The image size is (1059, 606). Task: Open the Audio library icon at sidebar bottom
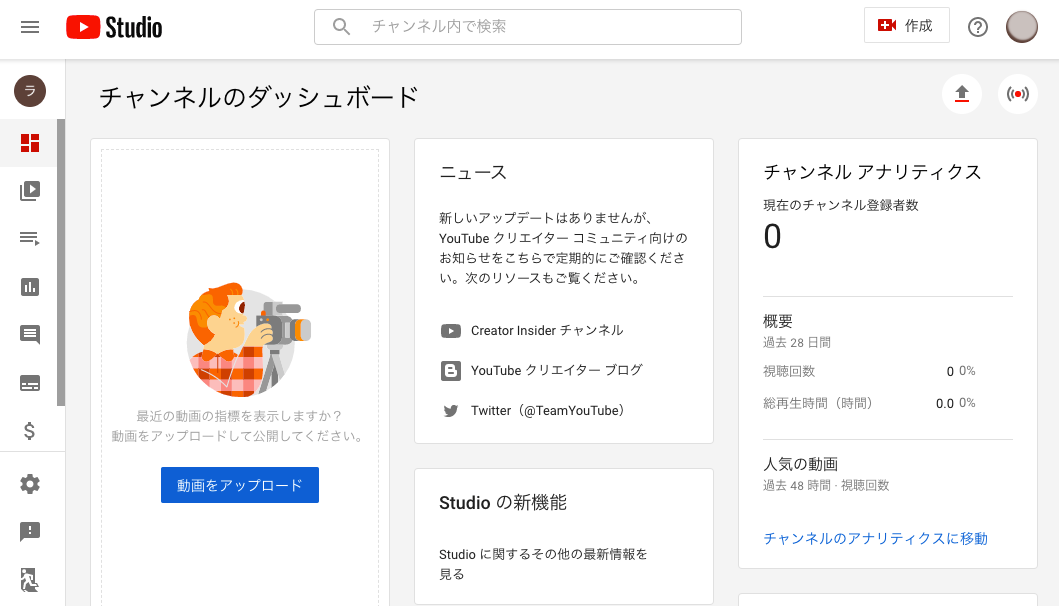(30, 580)
